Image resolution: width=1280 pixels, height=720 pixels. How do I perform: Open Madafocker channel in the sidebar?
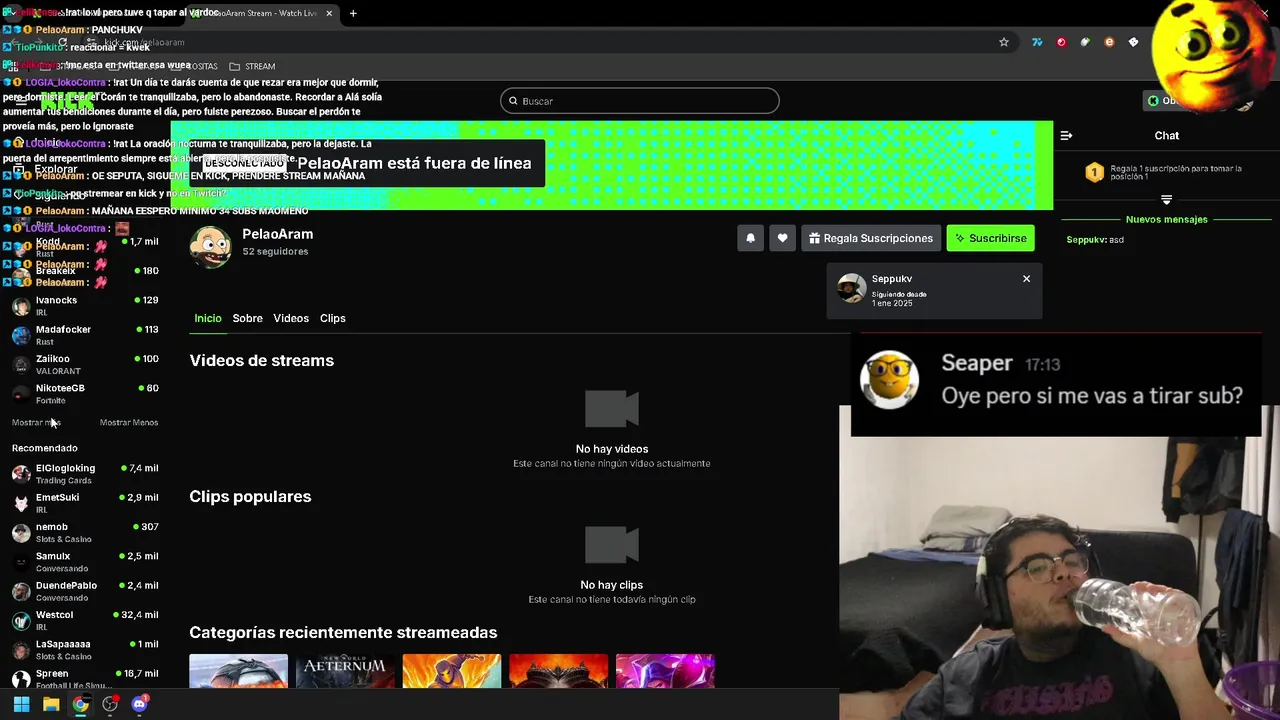point(85,335)
